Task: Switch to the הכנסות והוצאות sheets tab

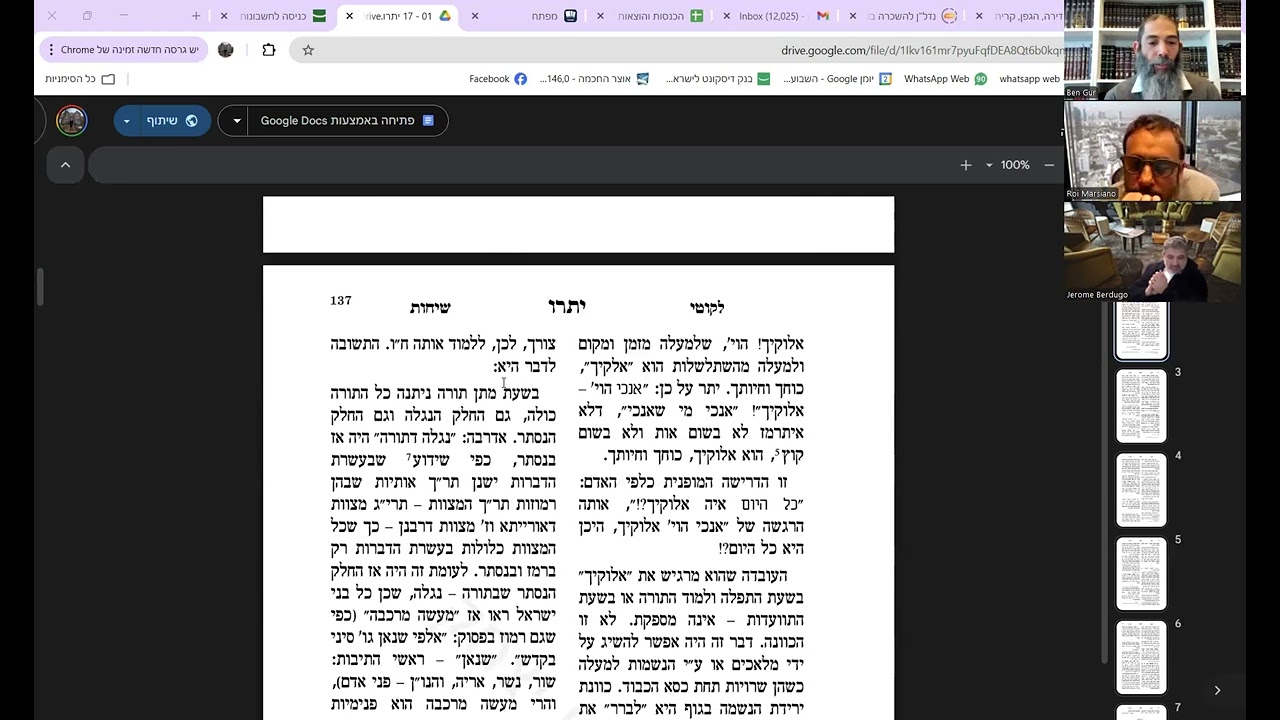Action: (x=651, y=16)
